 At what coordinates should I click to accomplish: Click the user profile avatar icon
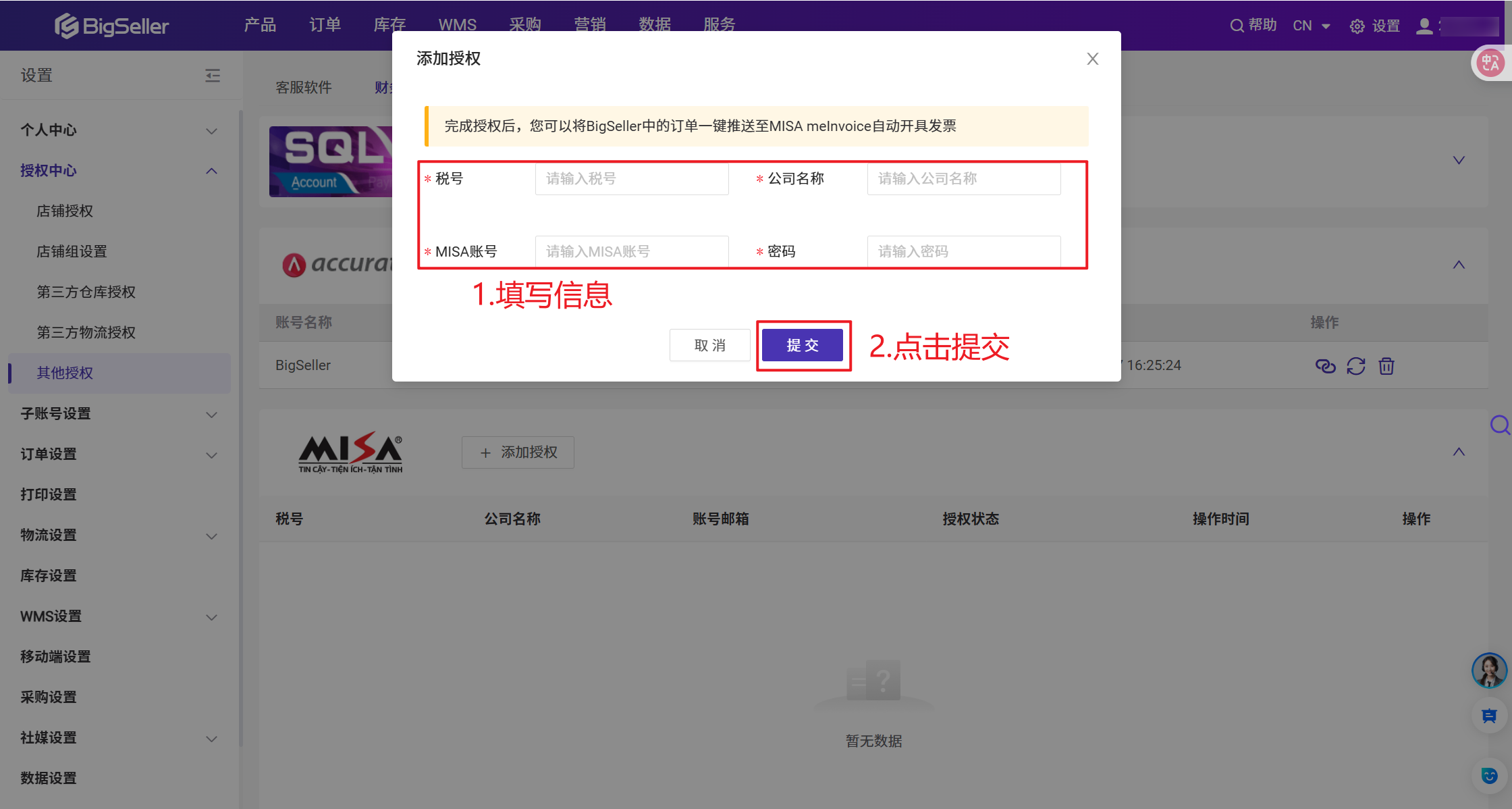click(x=1424, y=26)
